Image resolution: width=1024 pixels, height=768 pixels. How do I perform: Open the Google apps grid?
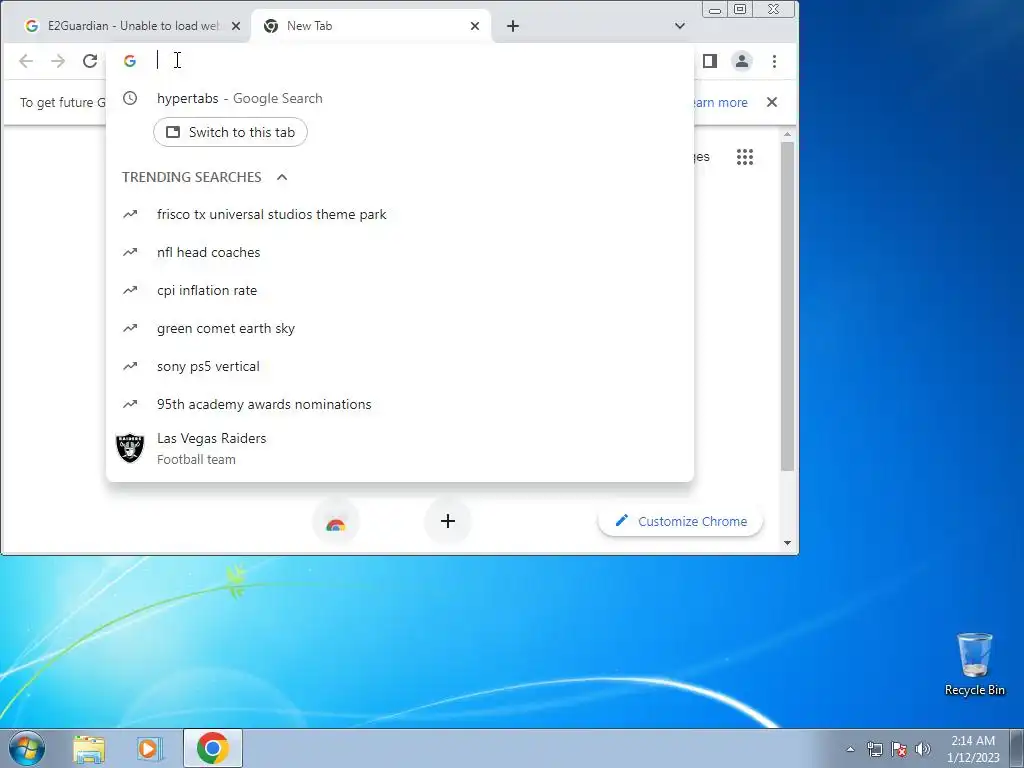745,157
